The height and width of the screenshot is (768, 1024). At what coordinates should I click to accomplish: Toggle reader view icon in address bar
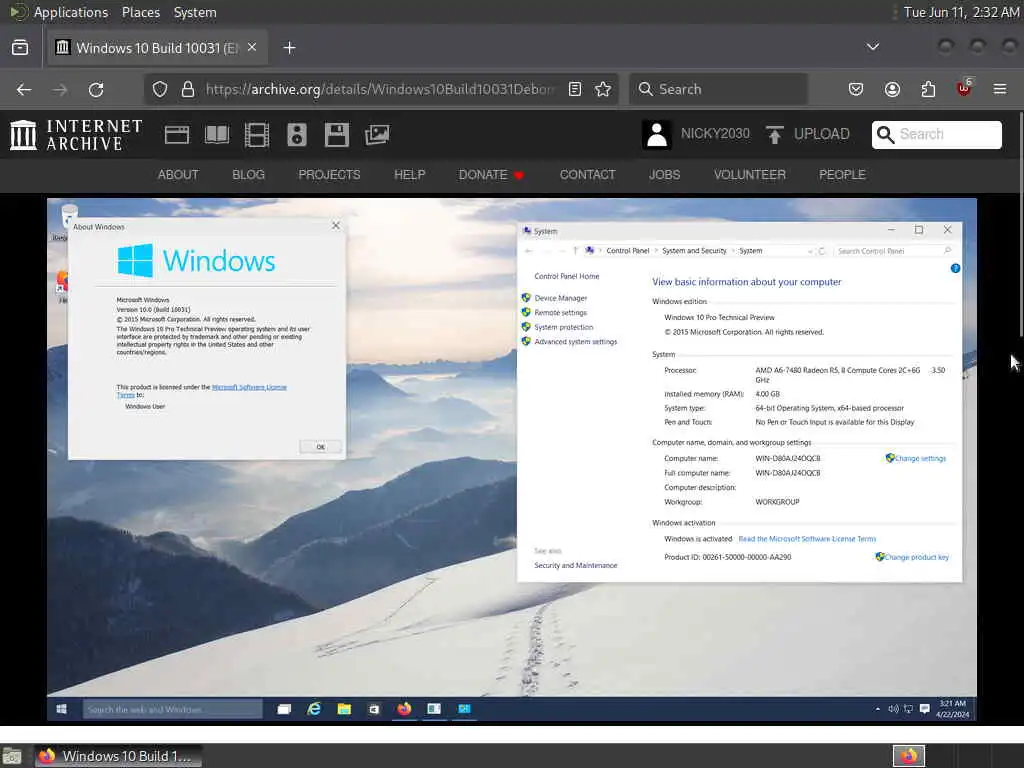coord(575,89)
